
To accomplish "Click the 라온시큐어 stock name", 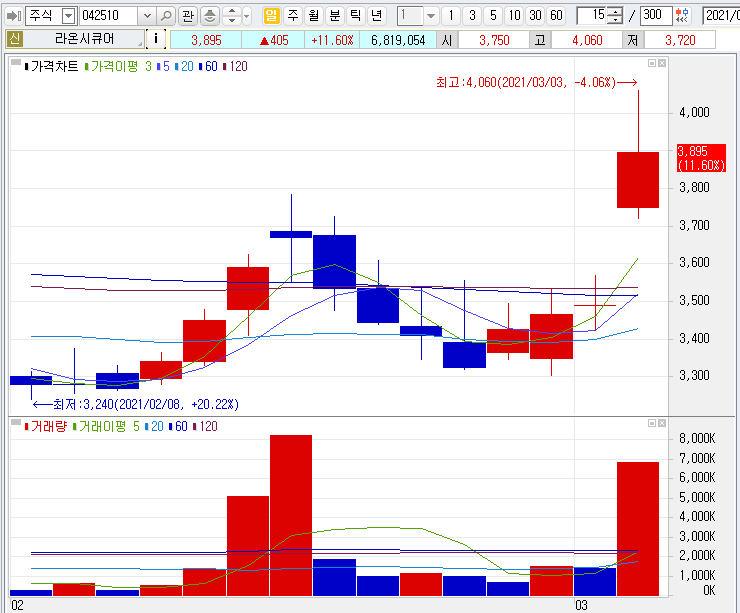I will pyautogui.click(x=84, y=39).
